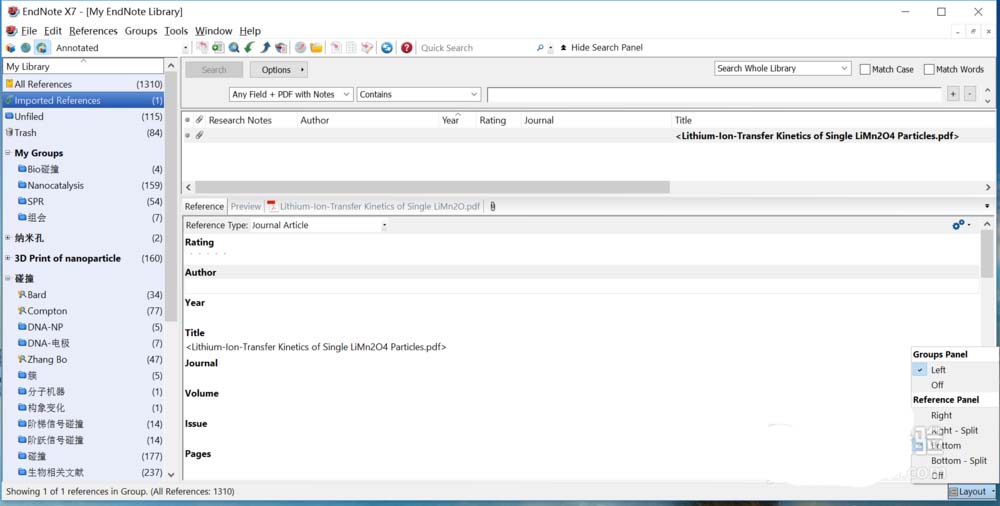The height and width of the screenshot is (506, 1000).
Task: Click Hide Search Panel
Action: [601, 48]
